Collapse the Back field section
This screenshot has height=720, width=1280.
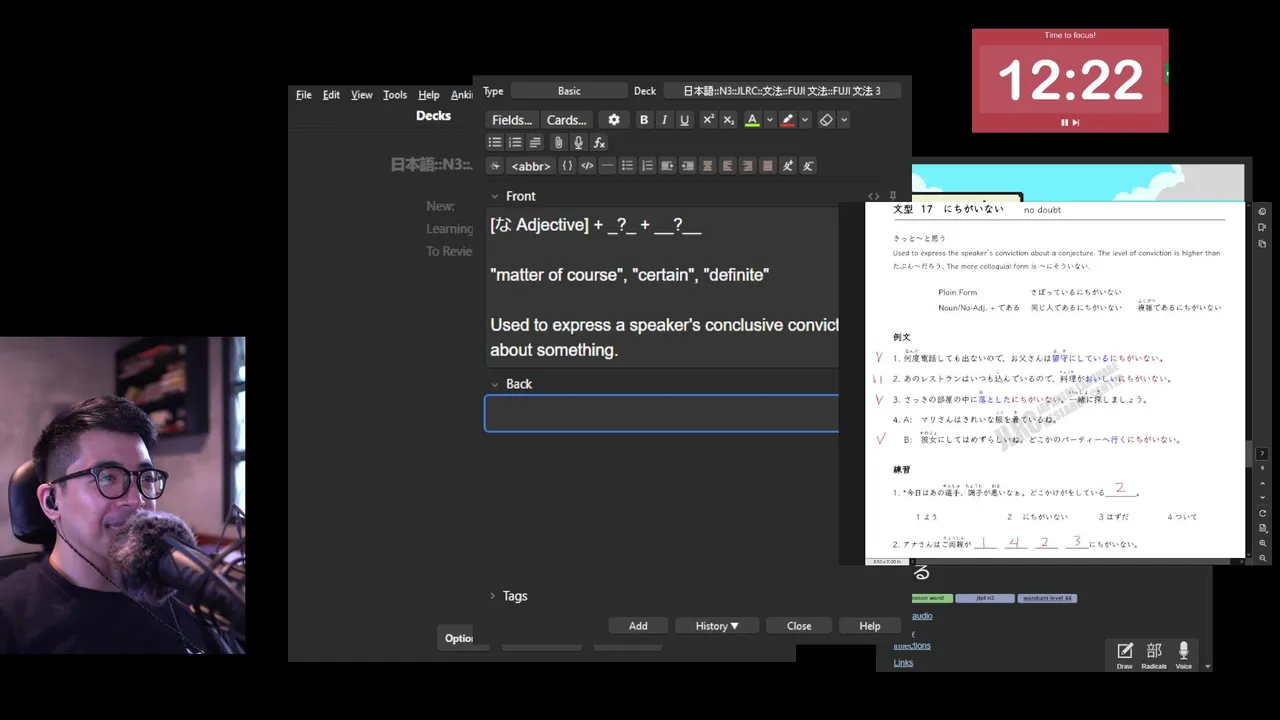pos(494,384)
